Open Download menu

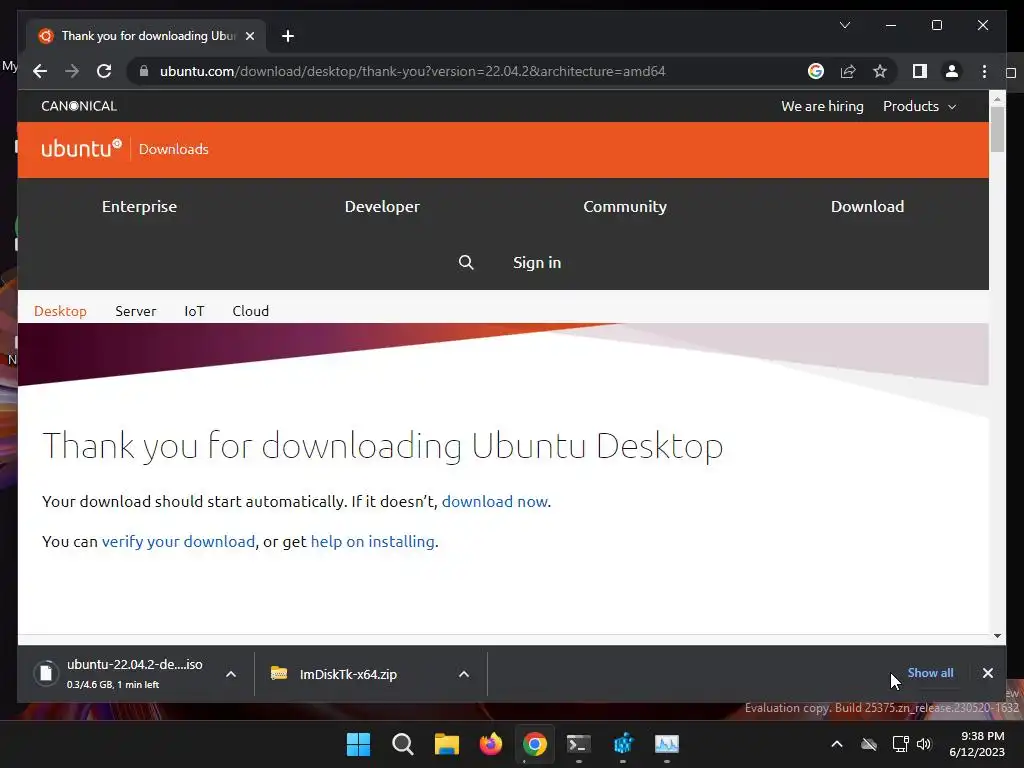867,206
